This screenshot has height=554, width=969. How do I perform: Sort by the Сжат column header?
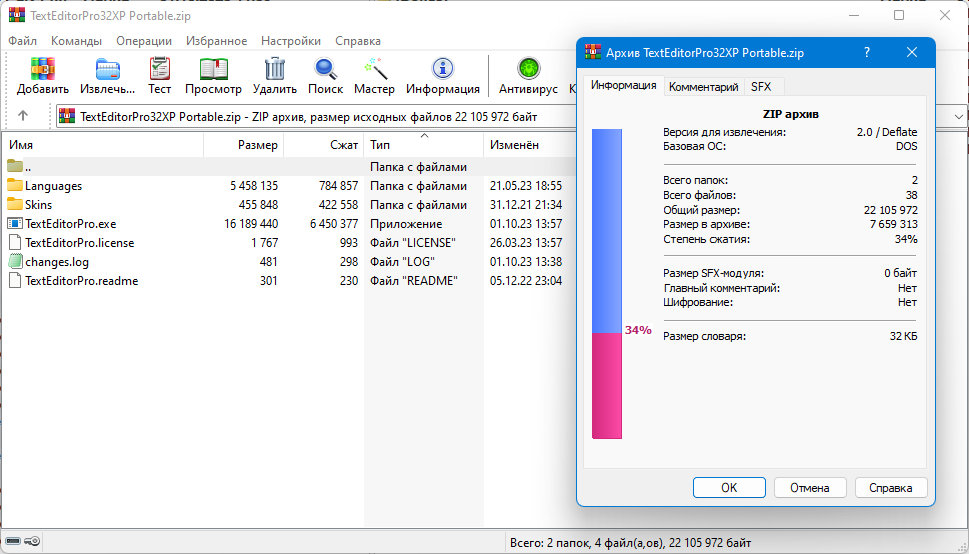tap(324, 145)
